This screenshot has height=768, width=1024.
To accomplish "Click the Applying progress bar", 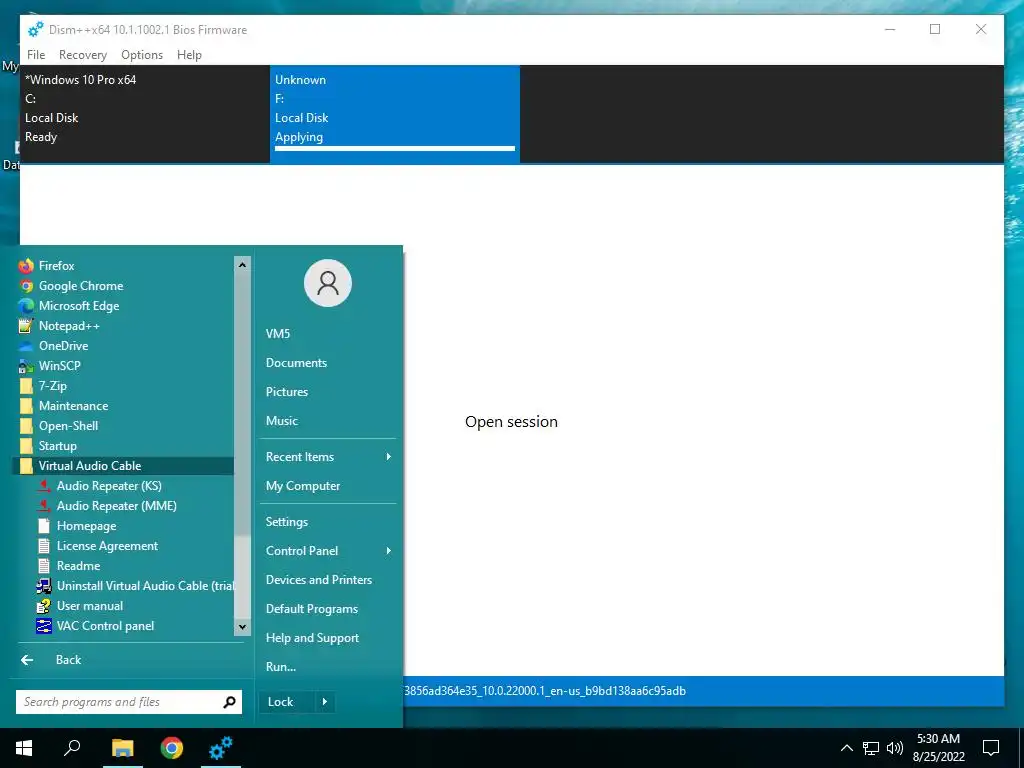I will tap(395, 149).
